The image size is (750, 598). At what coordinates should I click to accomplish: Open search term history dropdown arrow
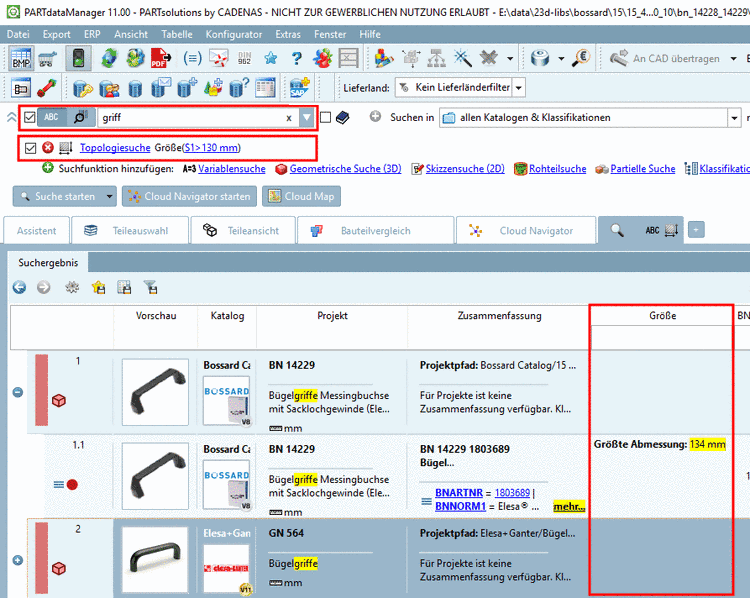[x=307, y=118]
